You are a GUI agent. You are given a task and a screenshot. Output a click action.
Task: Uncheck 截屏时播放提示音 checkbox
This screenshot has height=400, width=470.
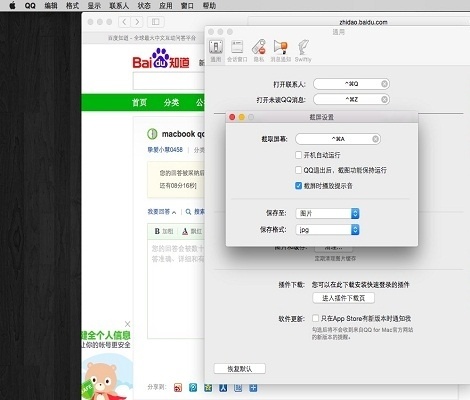(298, 186)
